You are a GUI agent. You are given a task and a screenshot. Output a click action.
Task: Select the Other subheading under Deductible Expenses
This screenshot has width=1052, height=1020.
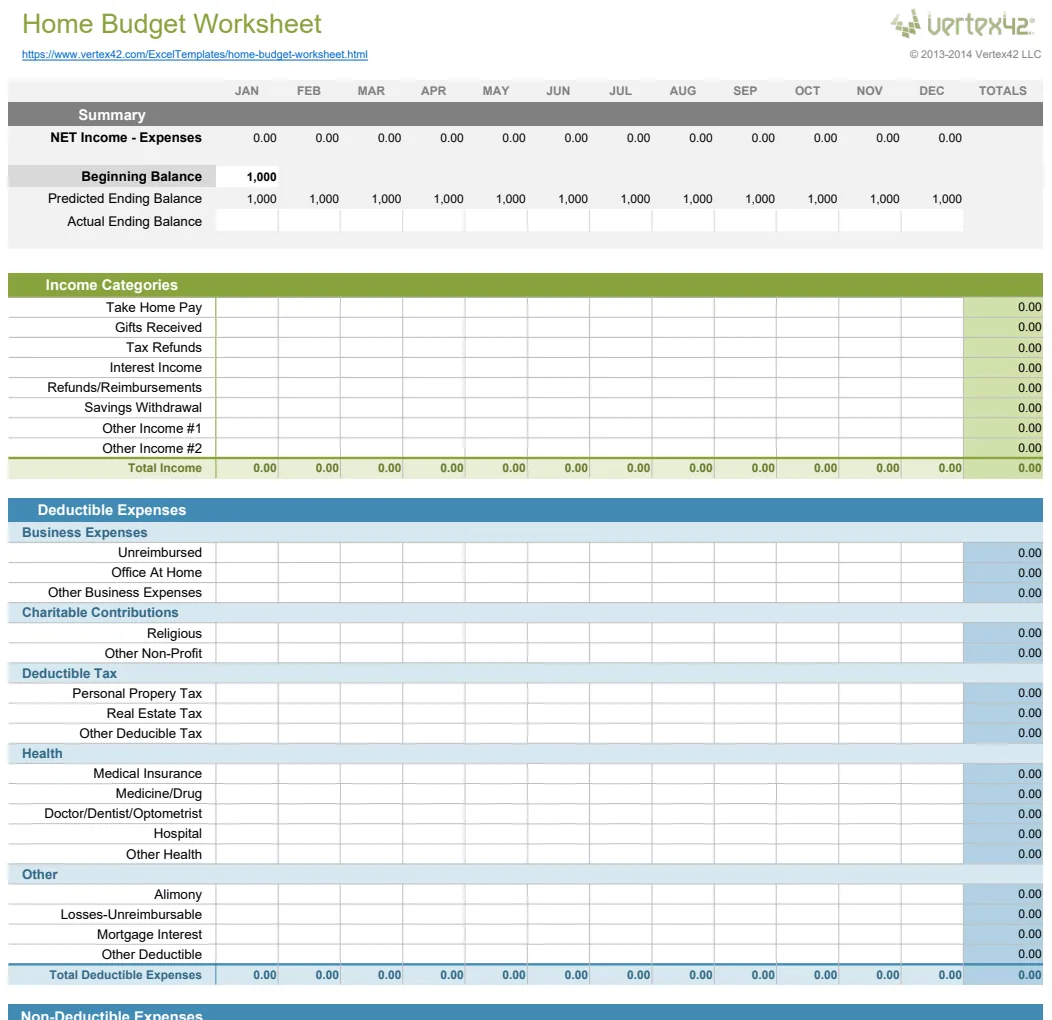40,874
